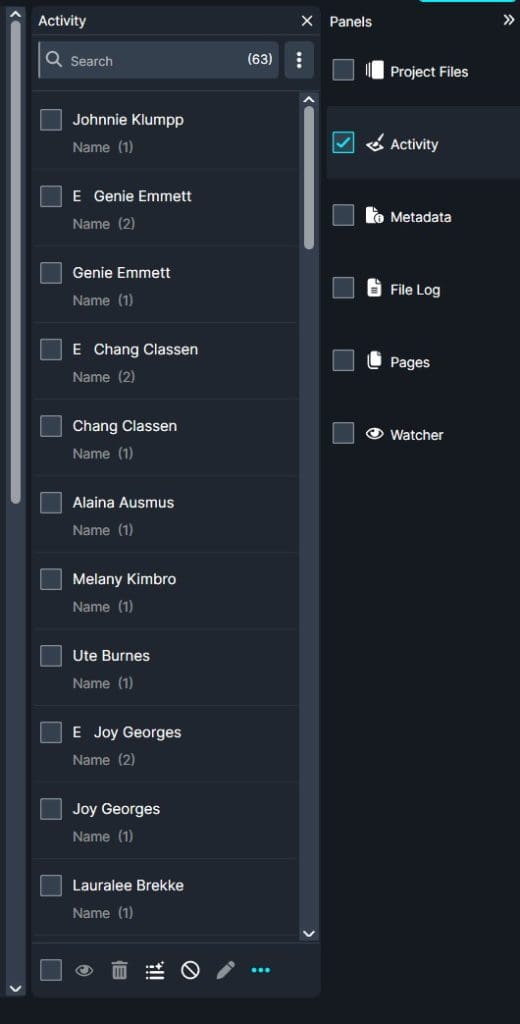Close the Activity panel

tap(307, 21)
